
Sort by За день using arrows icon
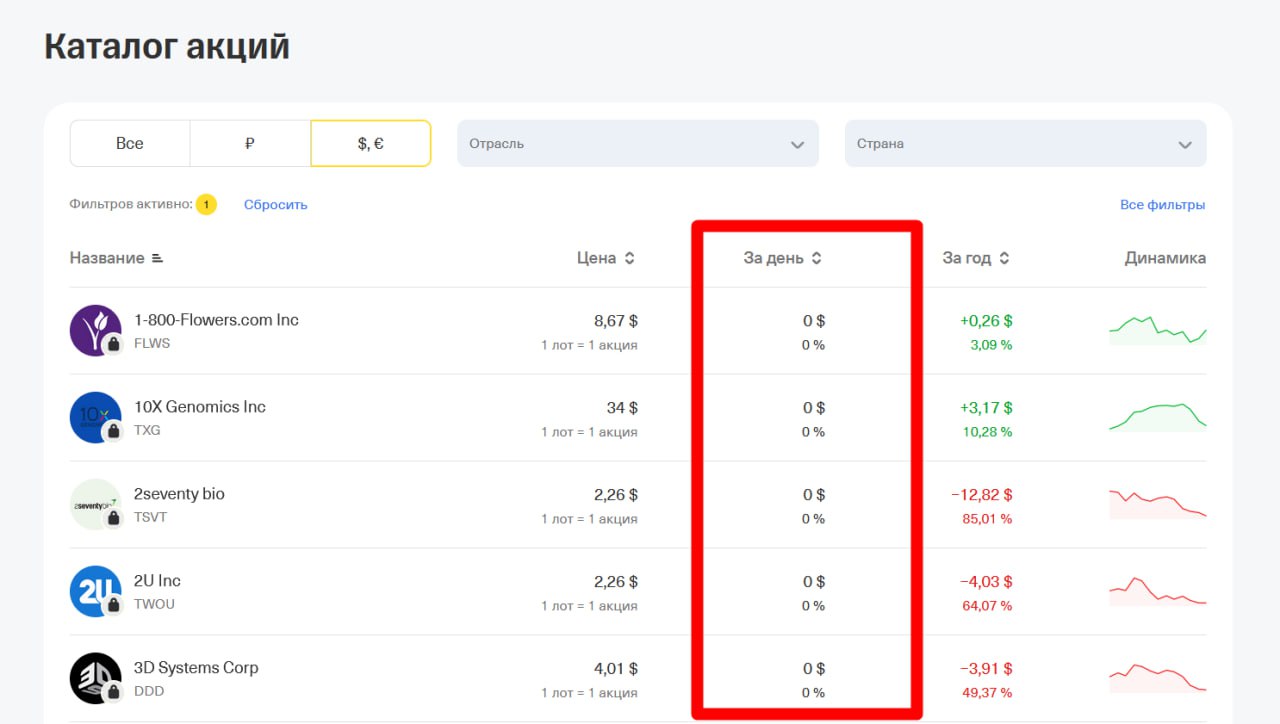816,258
